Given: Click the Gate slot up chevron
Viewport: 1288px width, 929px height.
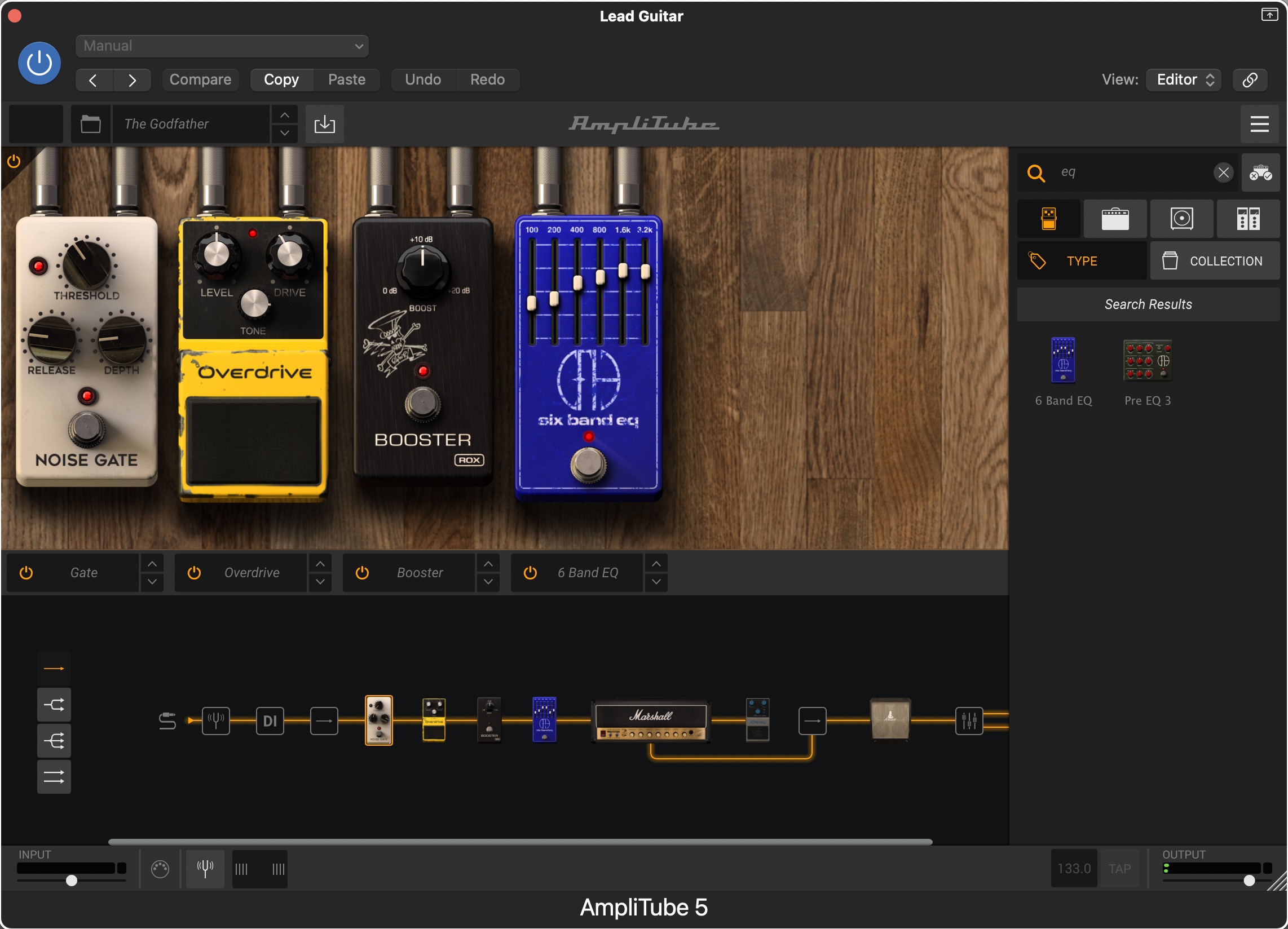Looking at the screenshot, I should 152,564.
